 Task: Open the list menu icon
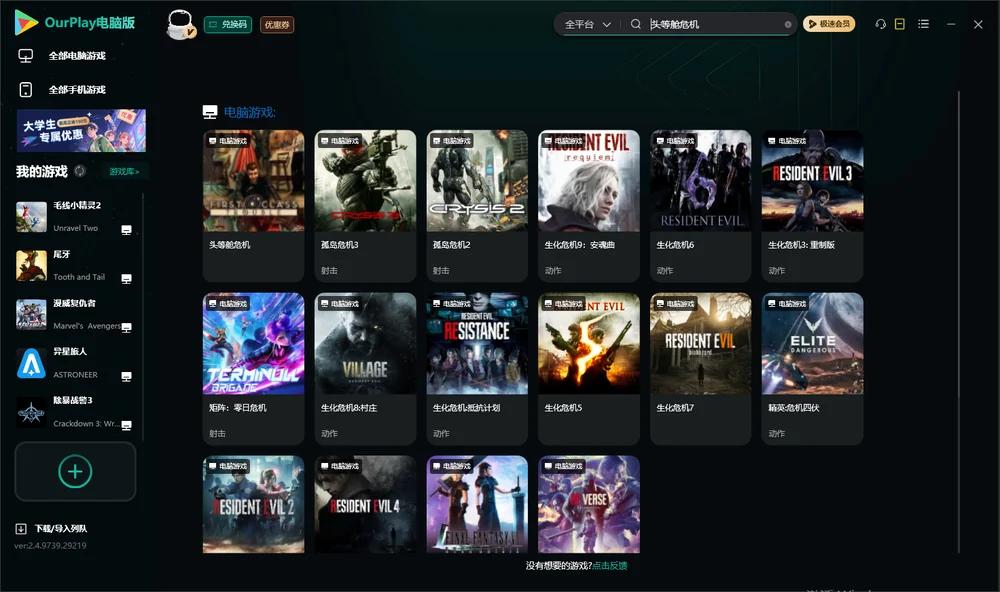click(x=923, y=24)
